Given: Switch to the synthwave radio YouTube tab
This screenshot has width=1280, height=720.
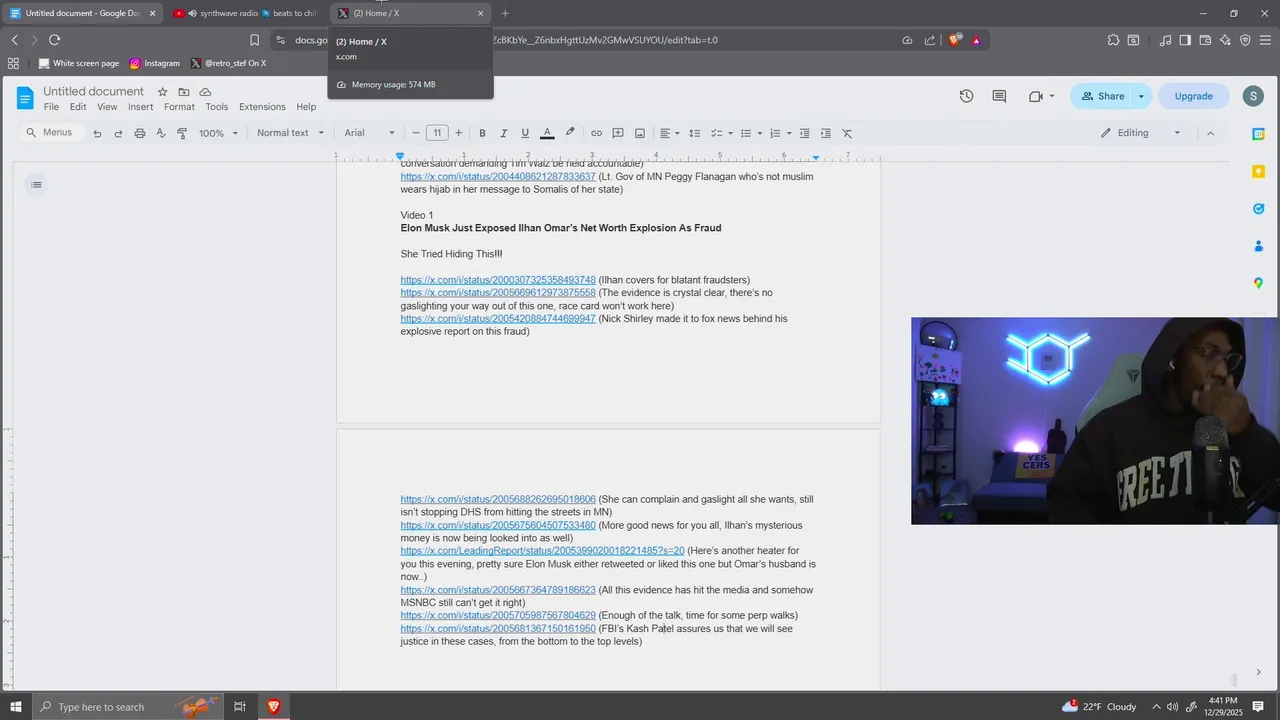Looking at the screenshot, I should 245,13.
